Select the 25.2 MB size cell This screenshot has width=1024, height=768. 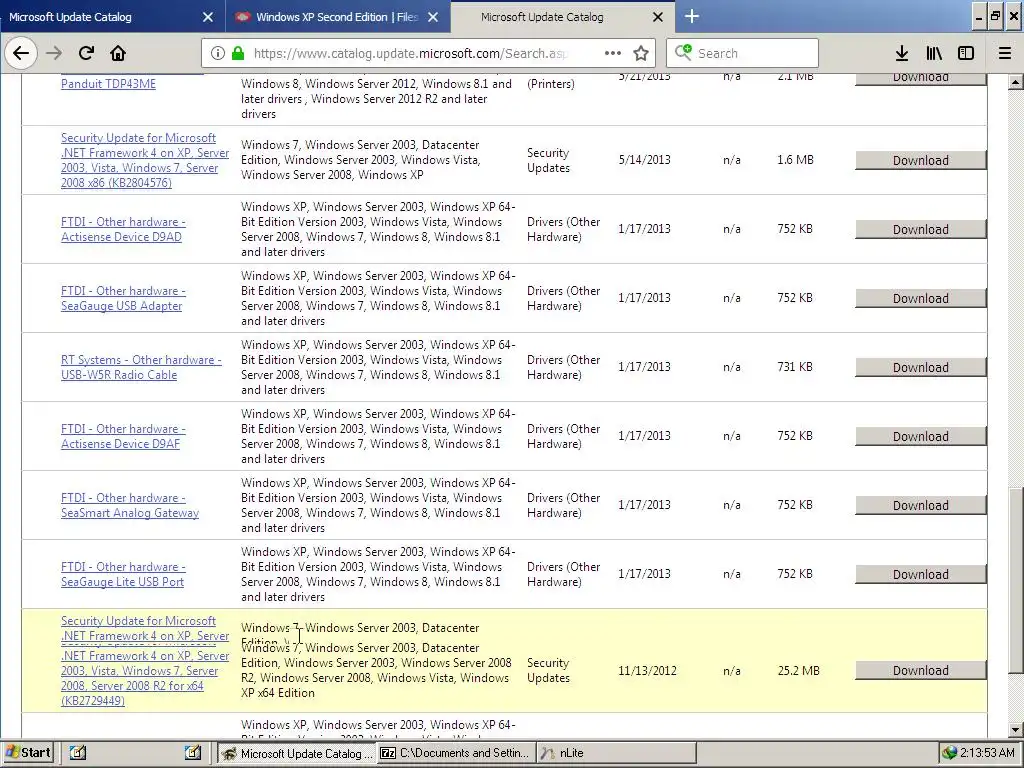798,671
